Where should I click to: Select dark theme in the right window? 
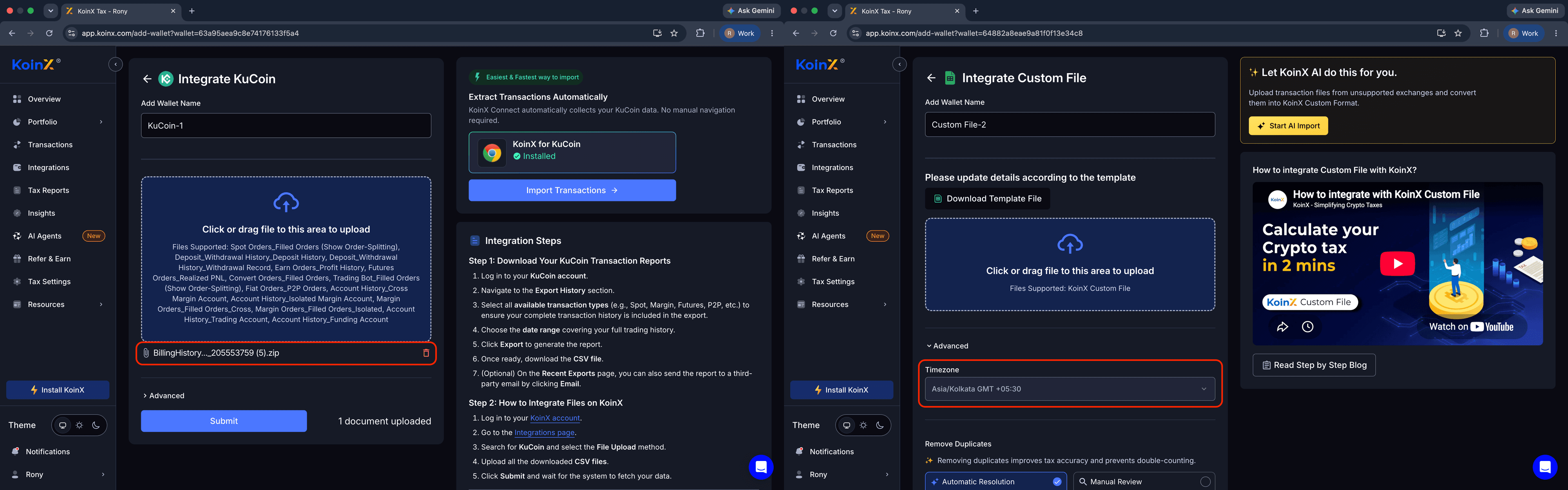tap(880, 425)
